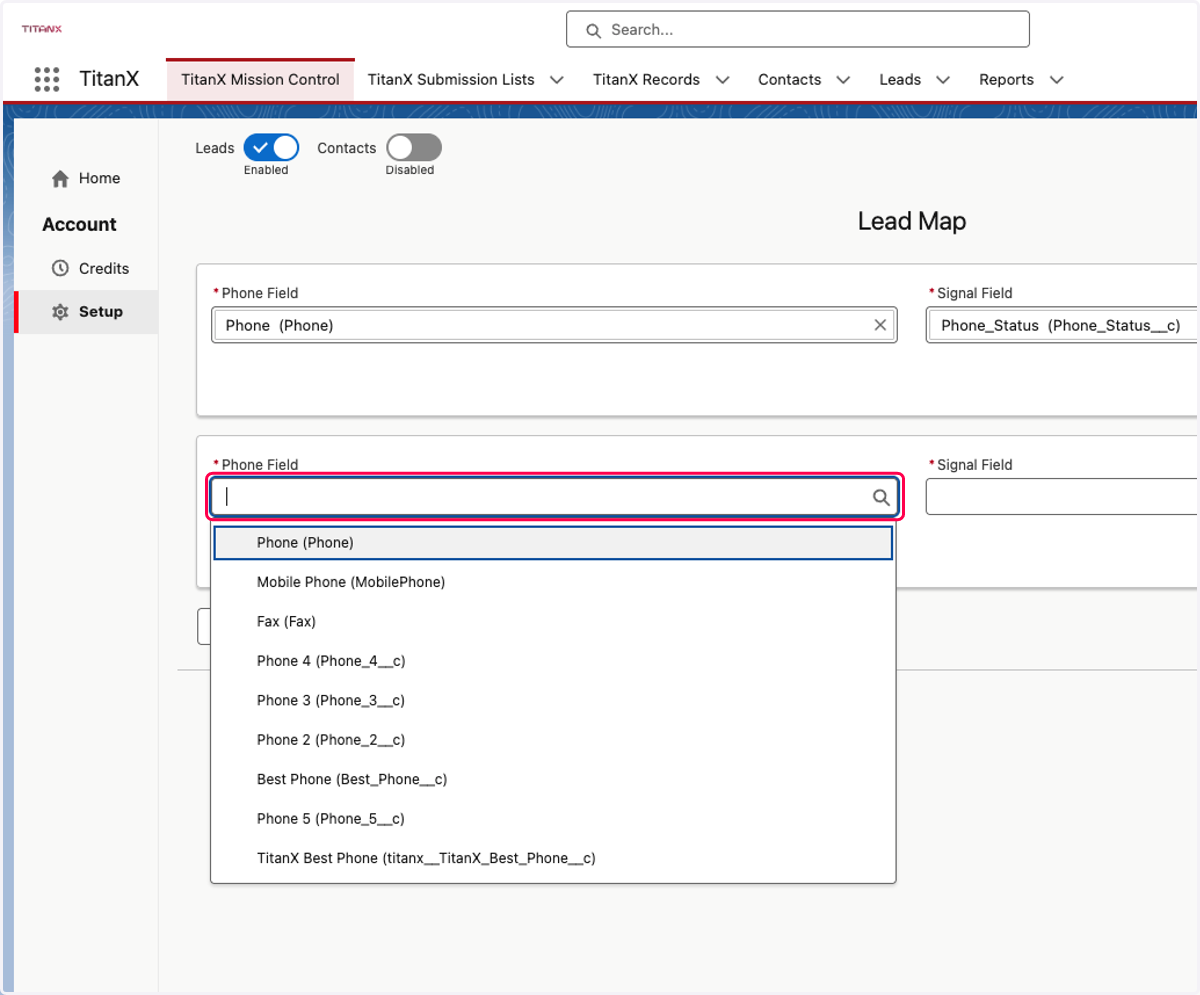Click the search magnifier icon in global search
The width and height of the screenshot is (1200, 995).
click(593, 30)
